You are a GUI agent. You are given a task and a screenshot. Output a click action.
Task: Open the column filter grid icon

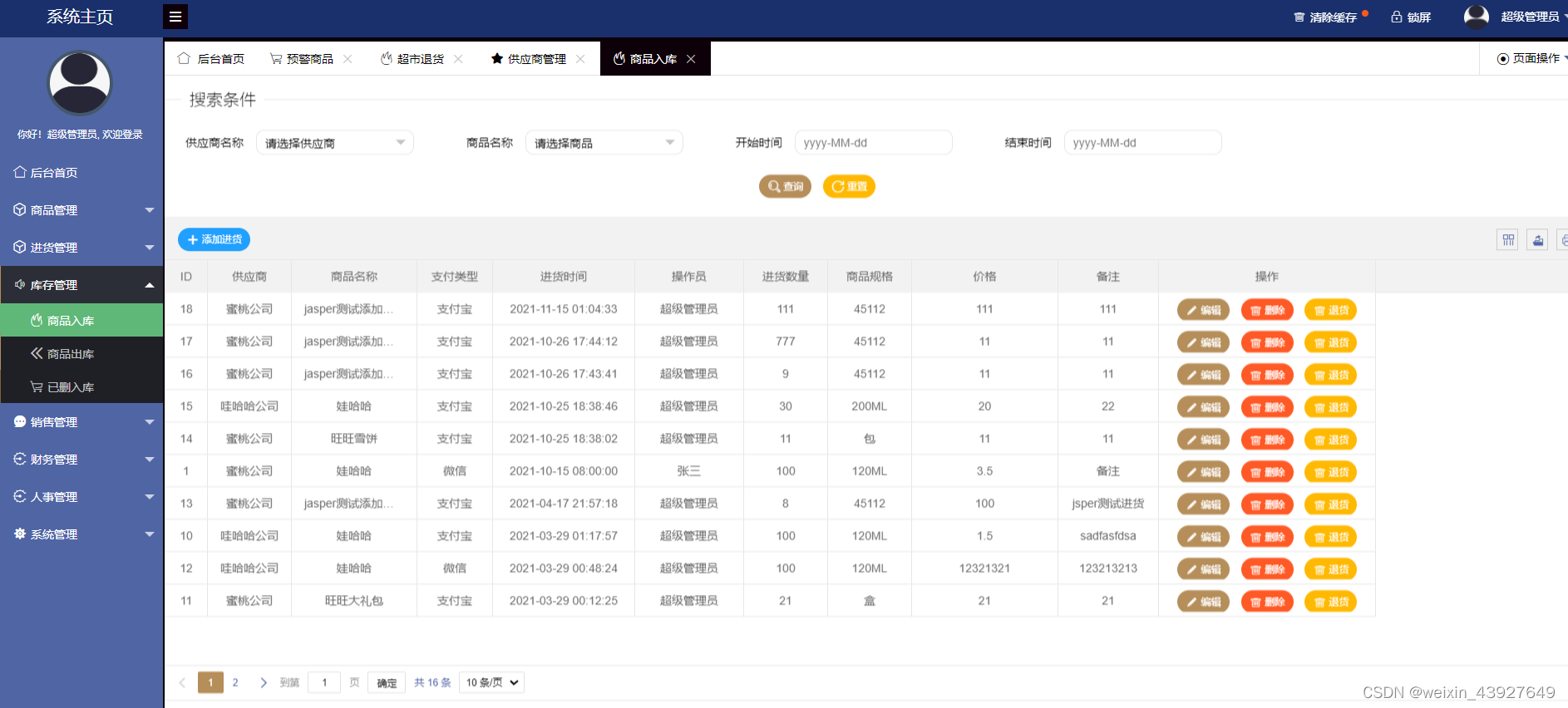pyautogui.click(x=1507, y=240)
